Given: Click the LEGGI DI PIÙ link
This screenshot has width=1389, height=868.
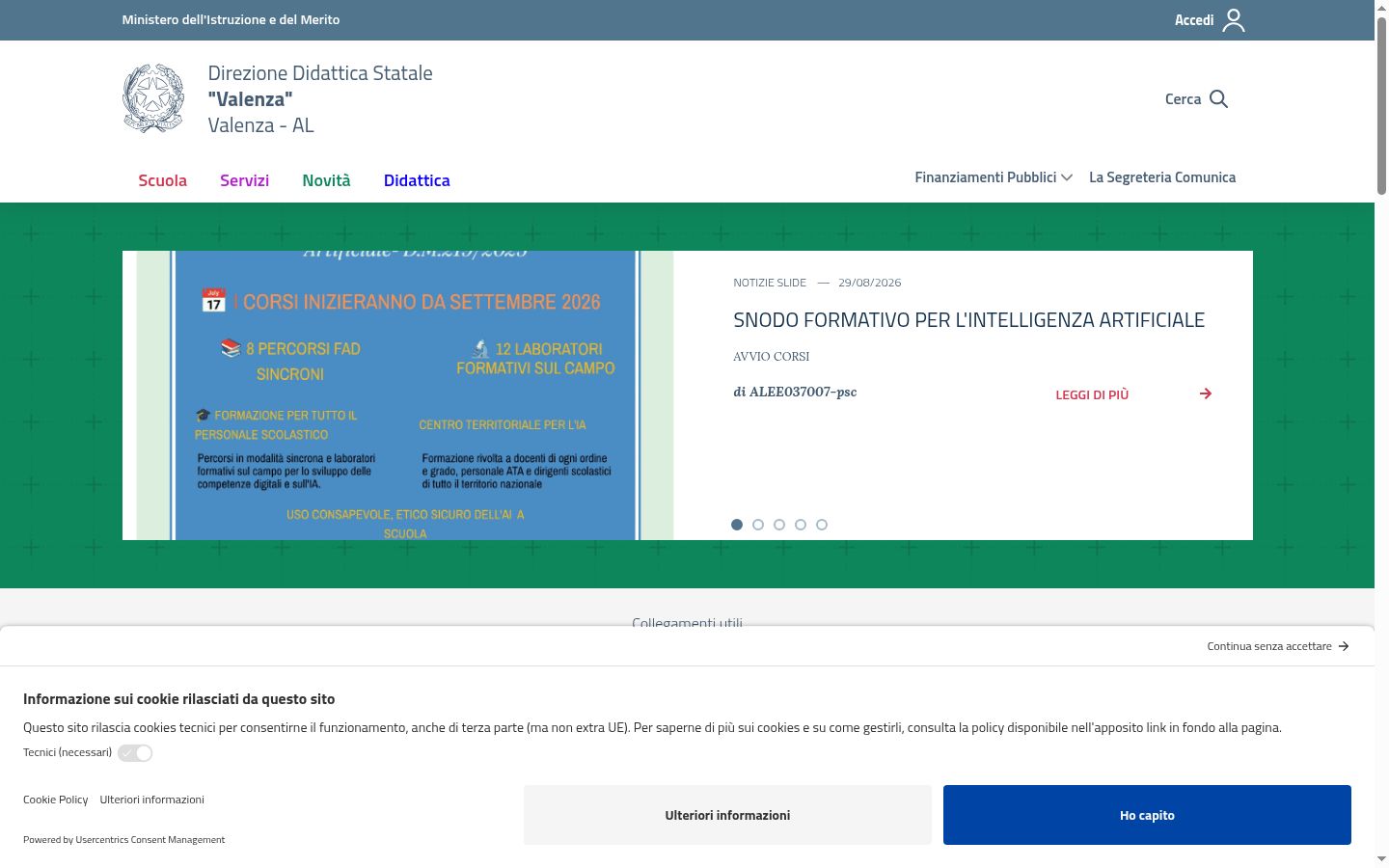Looking at the screenshot, I should [x=1092, y=394].
